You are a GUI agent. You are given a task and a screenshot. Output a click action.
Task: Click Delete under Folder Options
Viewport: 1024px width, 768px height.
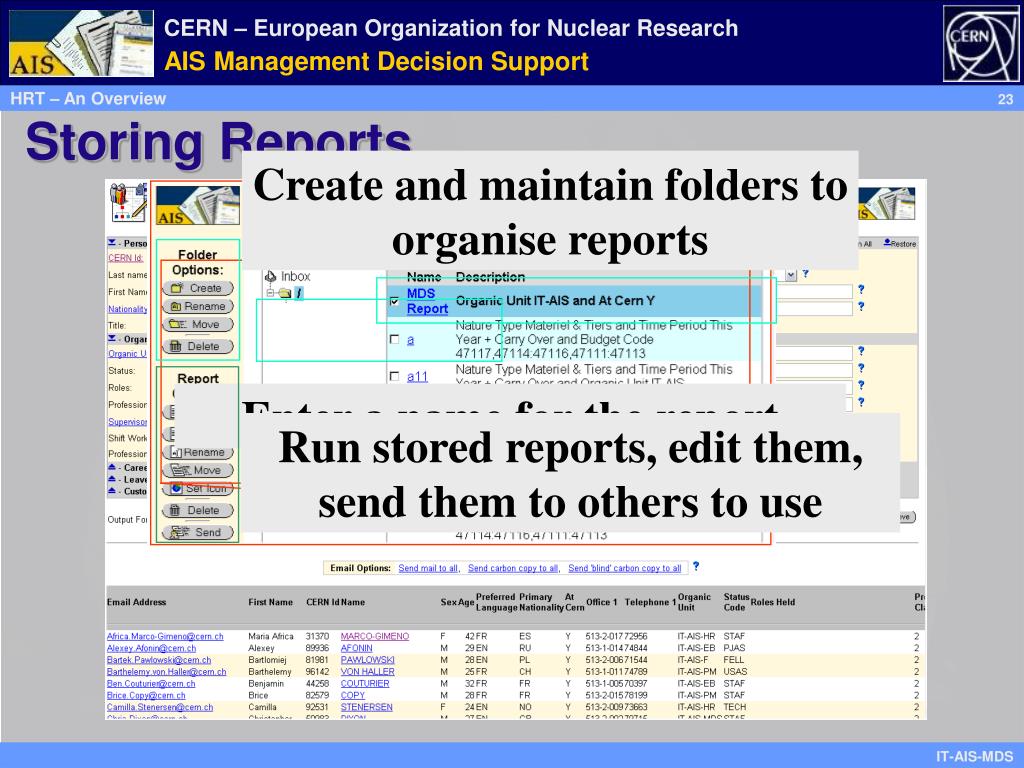198,346
